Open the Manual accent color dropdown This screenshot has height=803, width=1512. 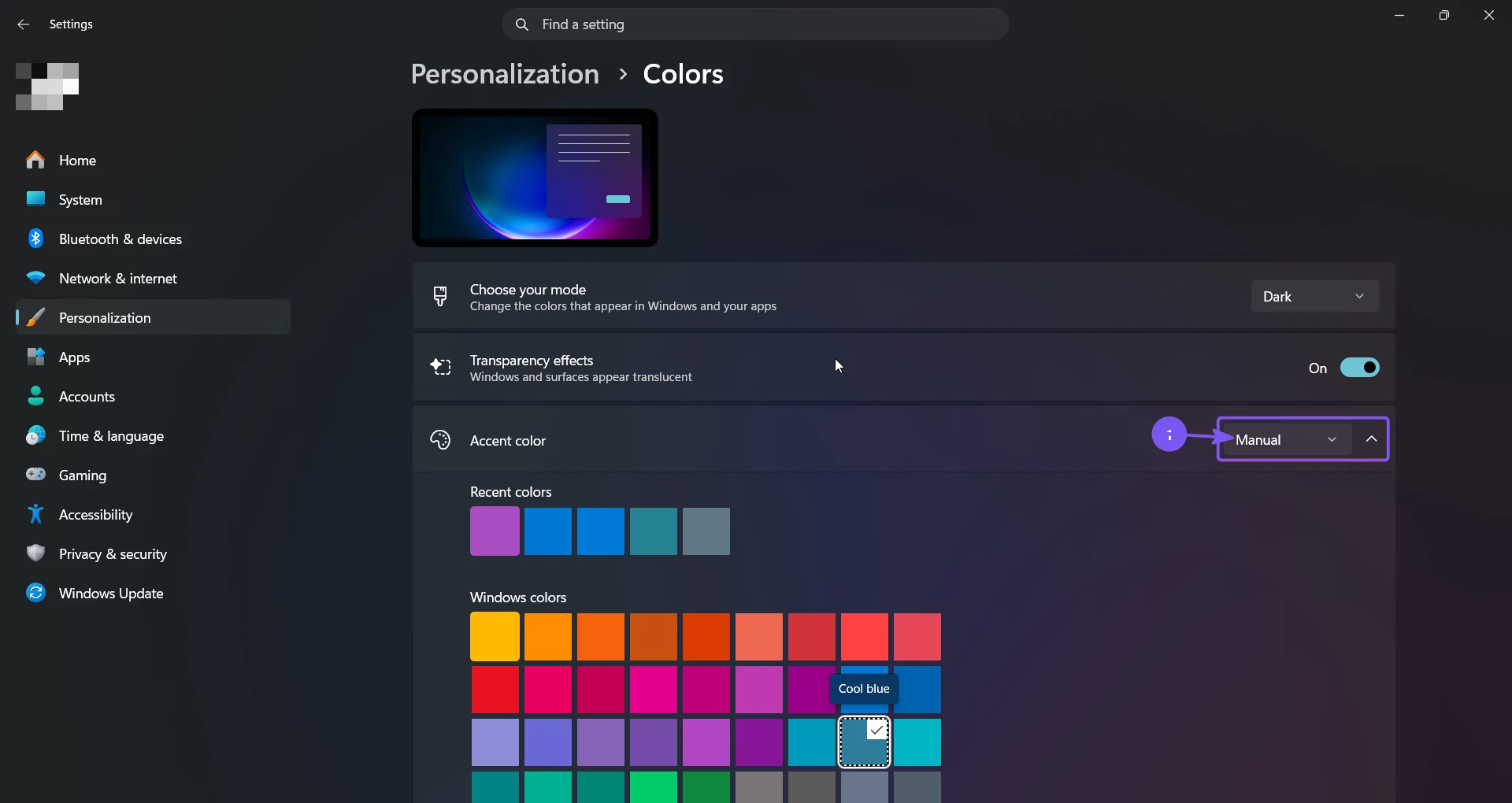tap(1287, 439)
